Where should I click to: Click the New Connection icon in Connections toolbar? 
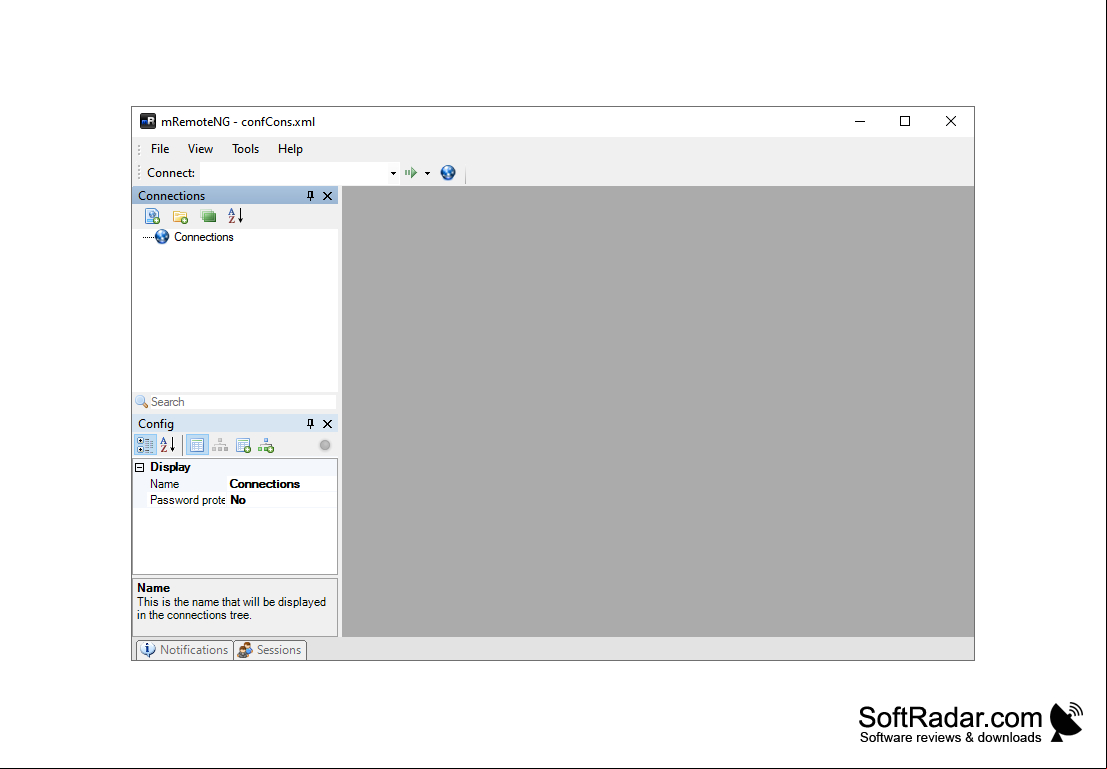coord(152,216)
